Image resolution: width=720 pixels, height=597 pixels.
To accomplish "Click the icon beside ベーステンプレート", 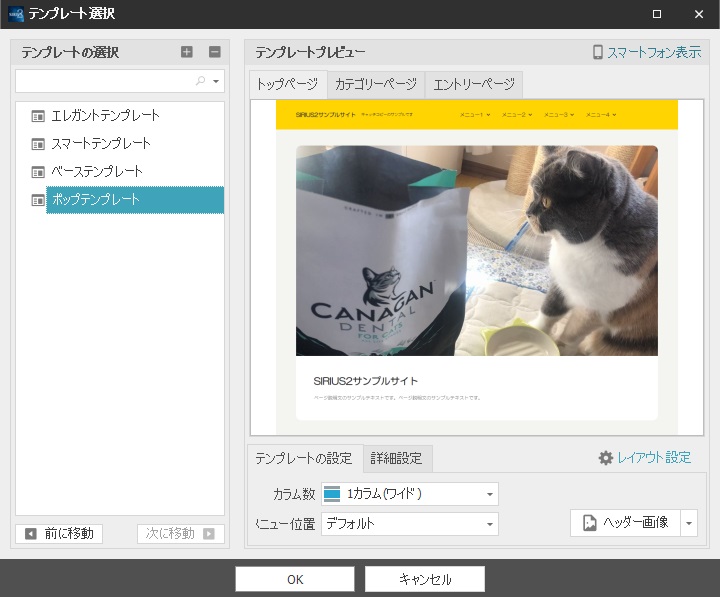I will [x=38, y=172].
